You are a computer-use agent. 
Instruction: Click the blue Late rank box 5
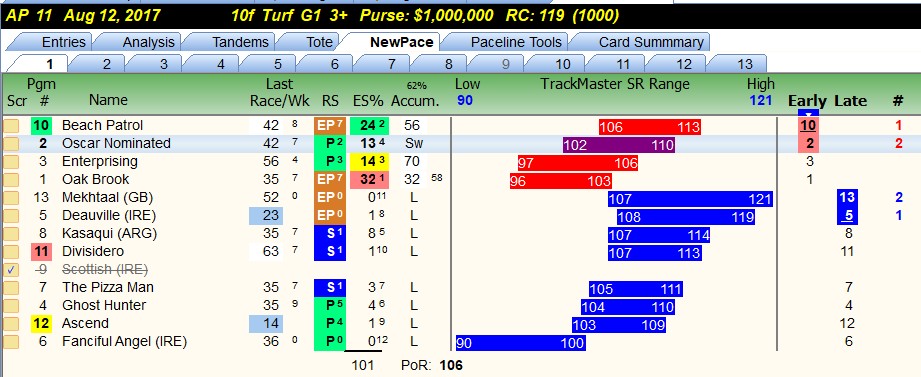pyautogui.click(x=846, y=216)
